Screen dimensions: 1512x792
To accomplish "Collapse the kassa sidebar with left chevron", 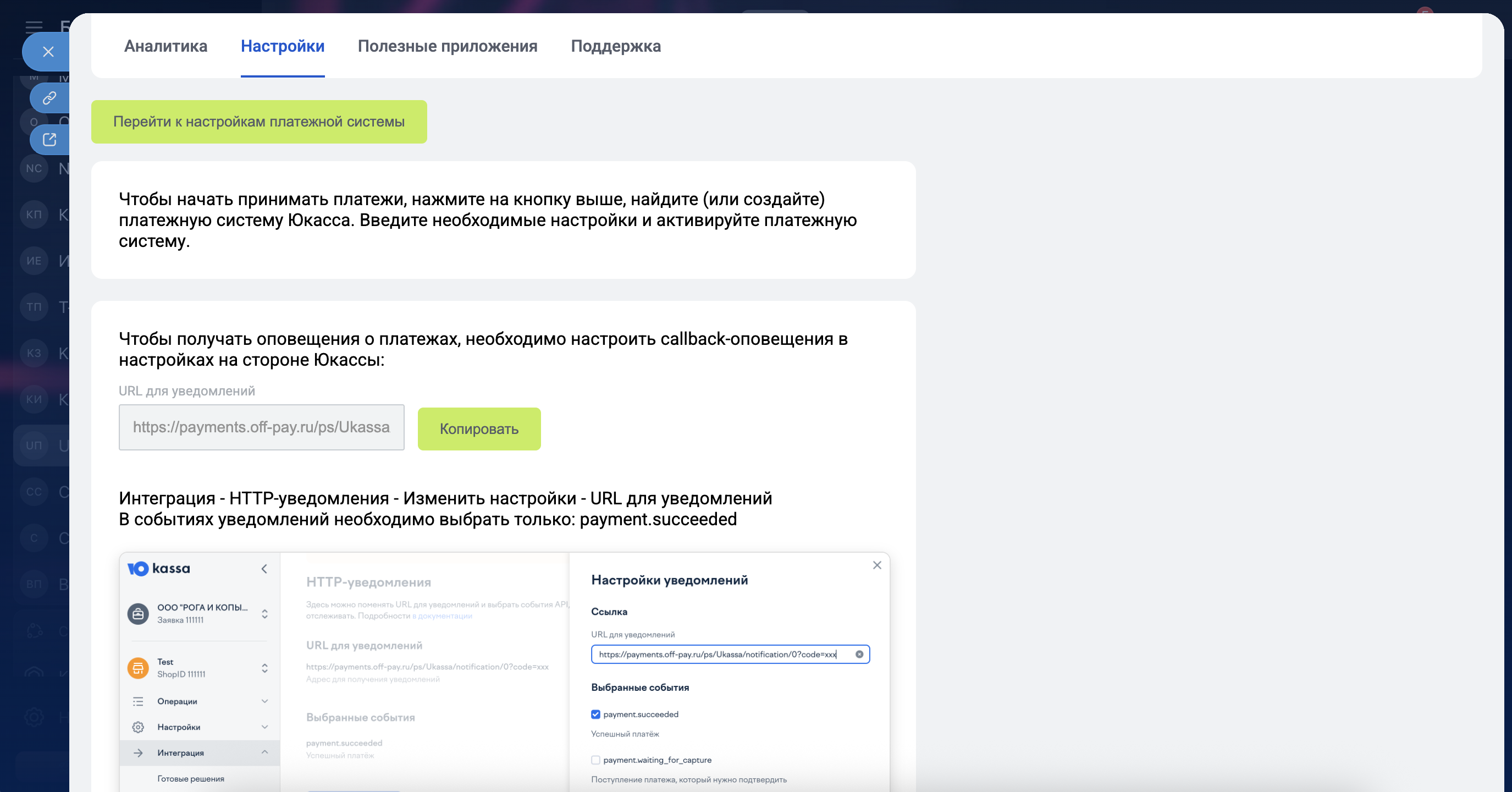I will [x=264, y=568].
